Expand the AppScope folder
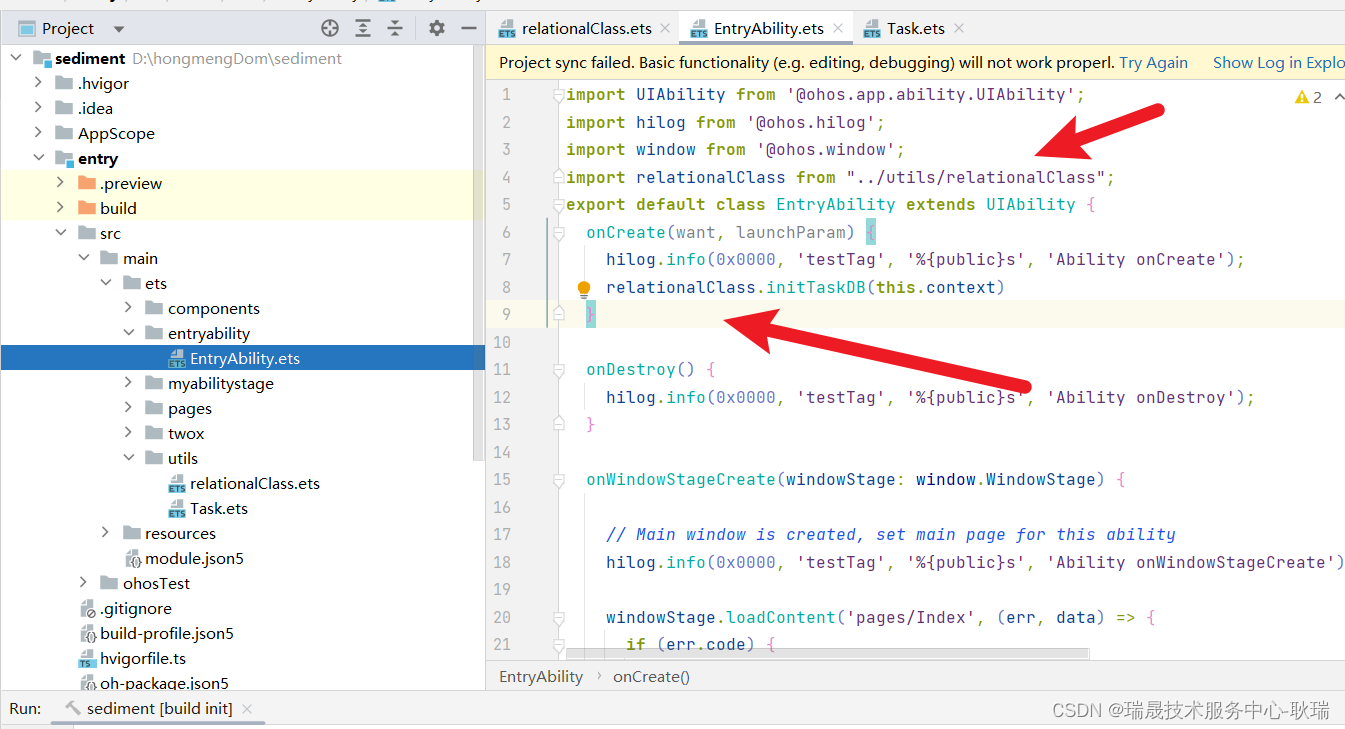Image resolution: width=1345 pixels, height=729 pixels. pos(38,133)
